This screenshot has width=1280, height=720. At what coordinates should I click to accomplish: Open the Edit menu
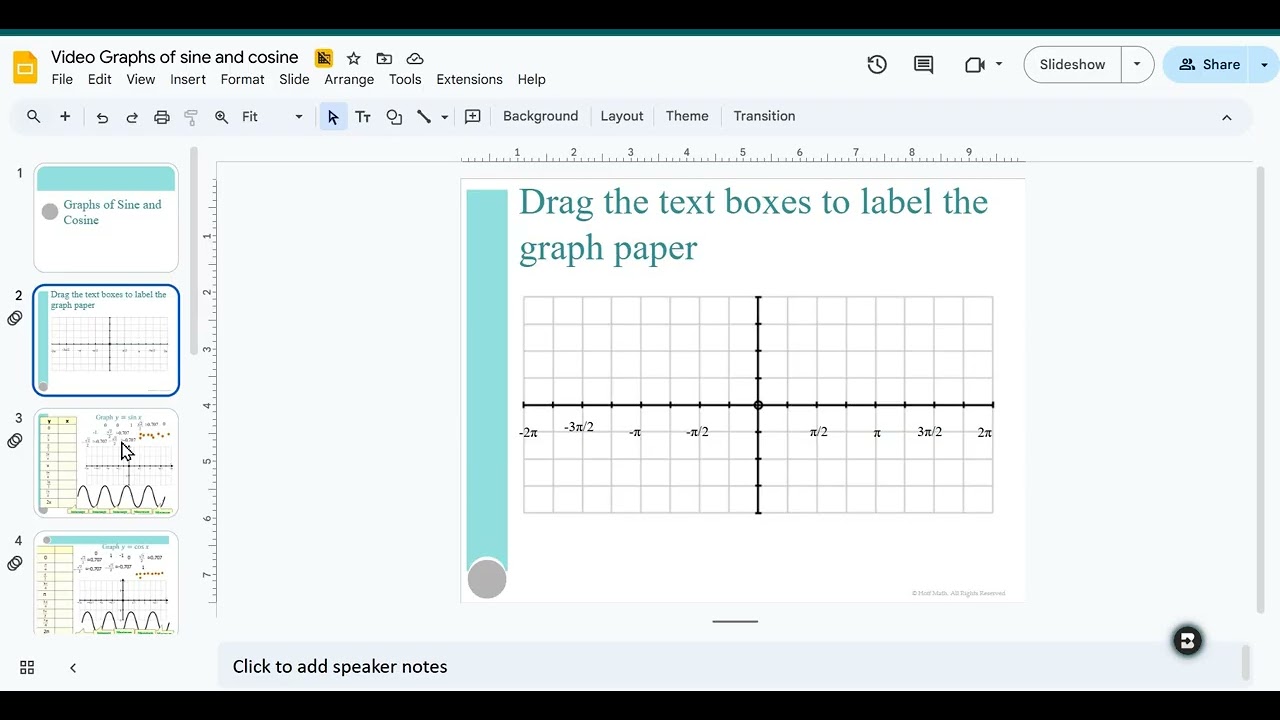(x=99, y=80)
